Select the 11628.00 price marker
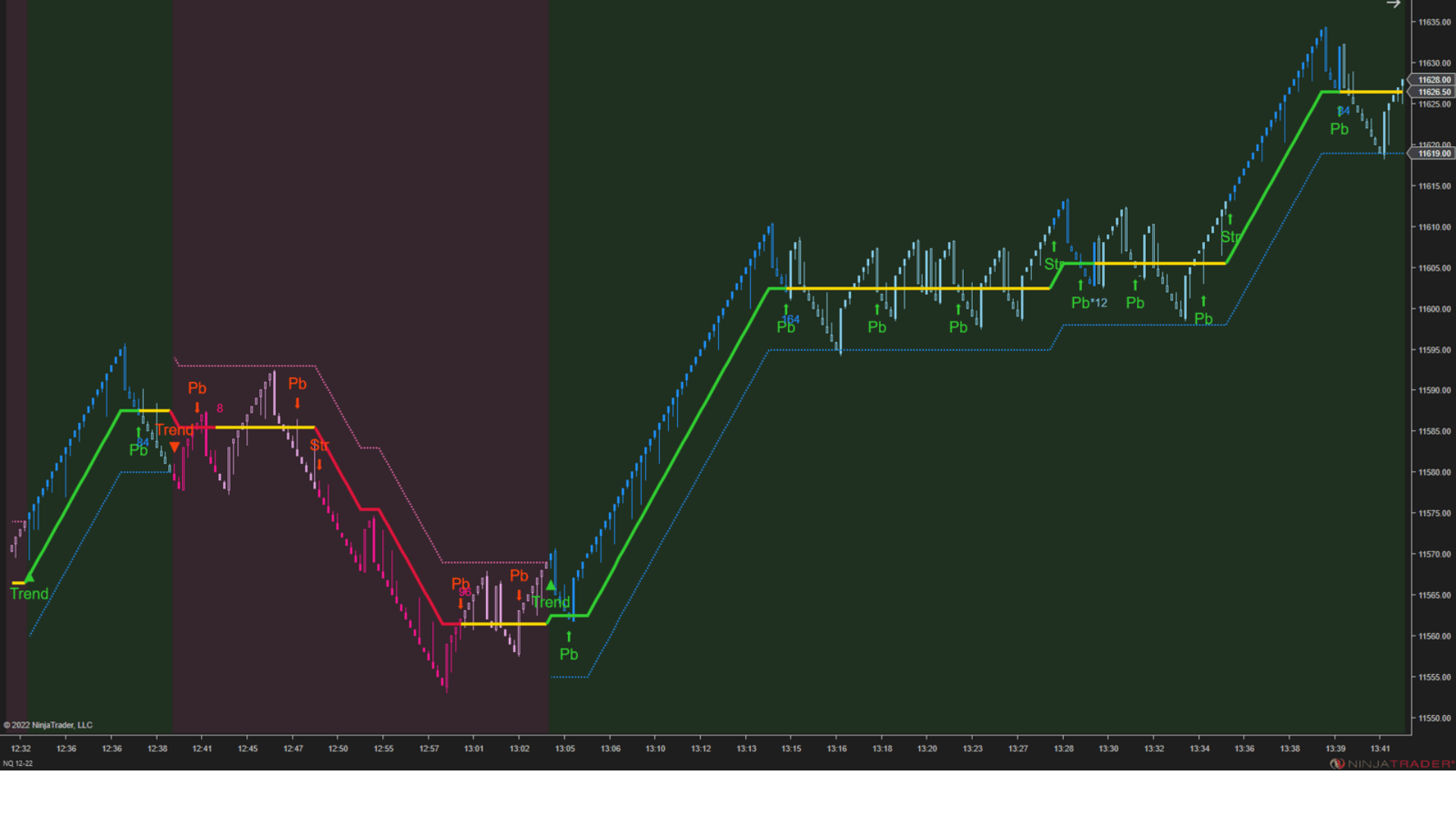 point(1433,80)
